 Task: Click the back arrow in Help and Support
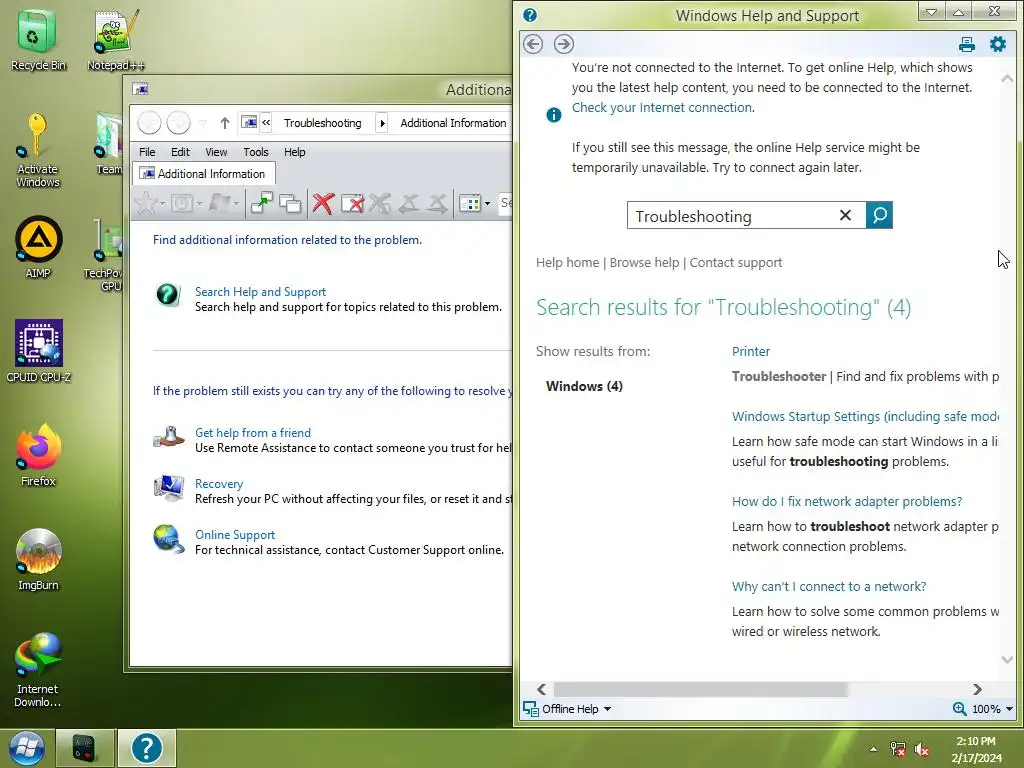pyautogui.click(x=533, y=44)
